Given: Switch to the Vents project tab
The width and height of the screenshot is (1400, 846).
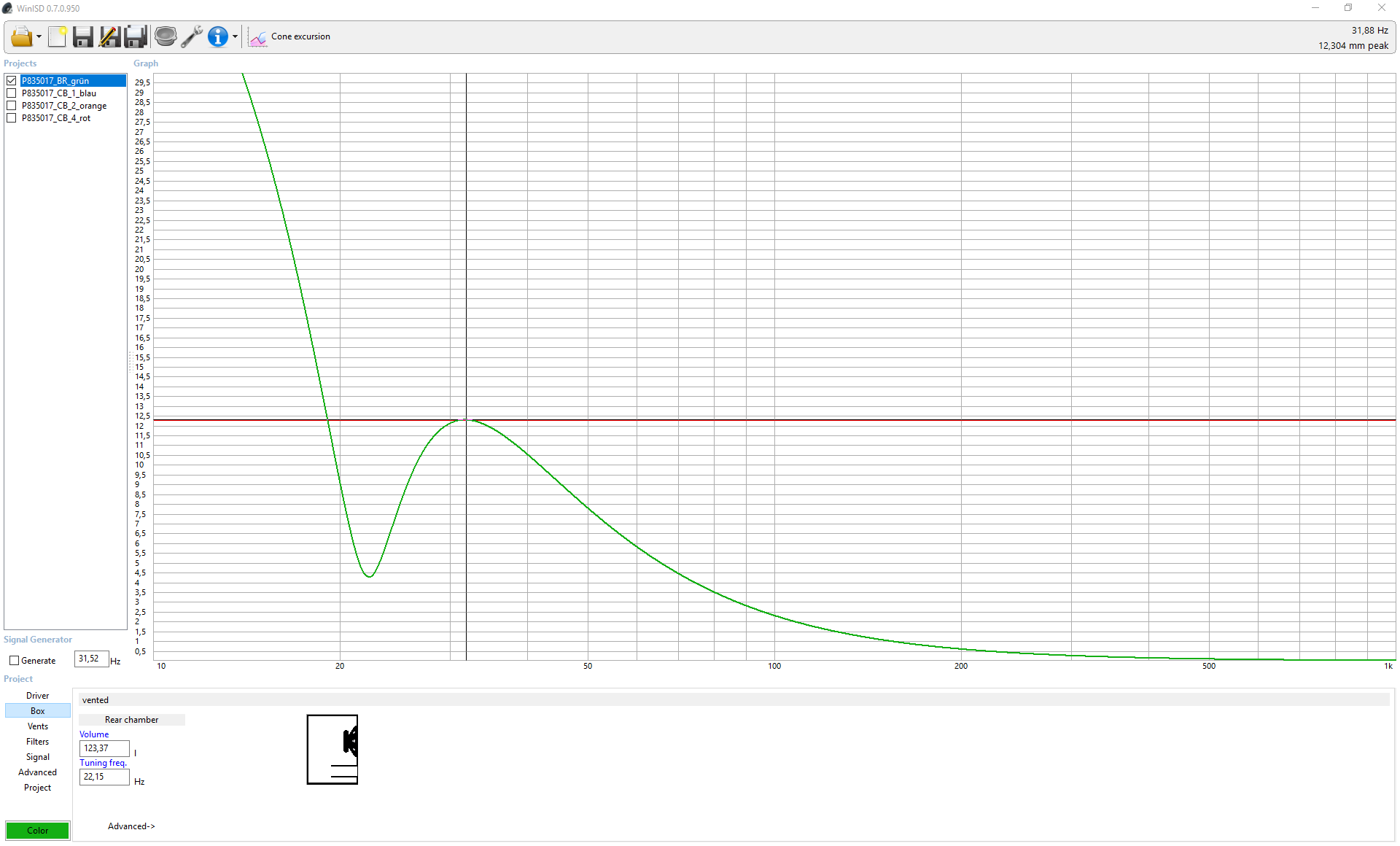Looking at the screenshot, I should click(38, 726).
